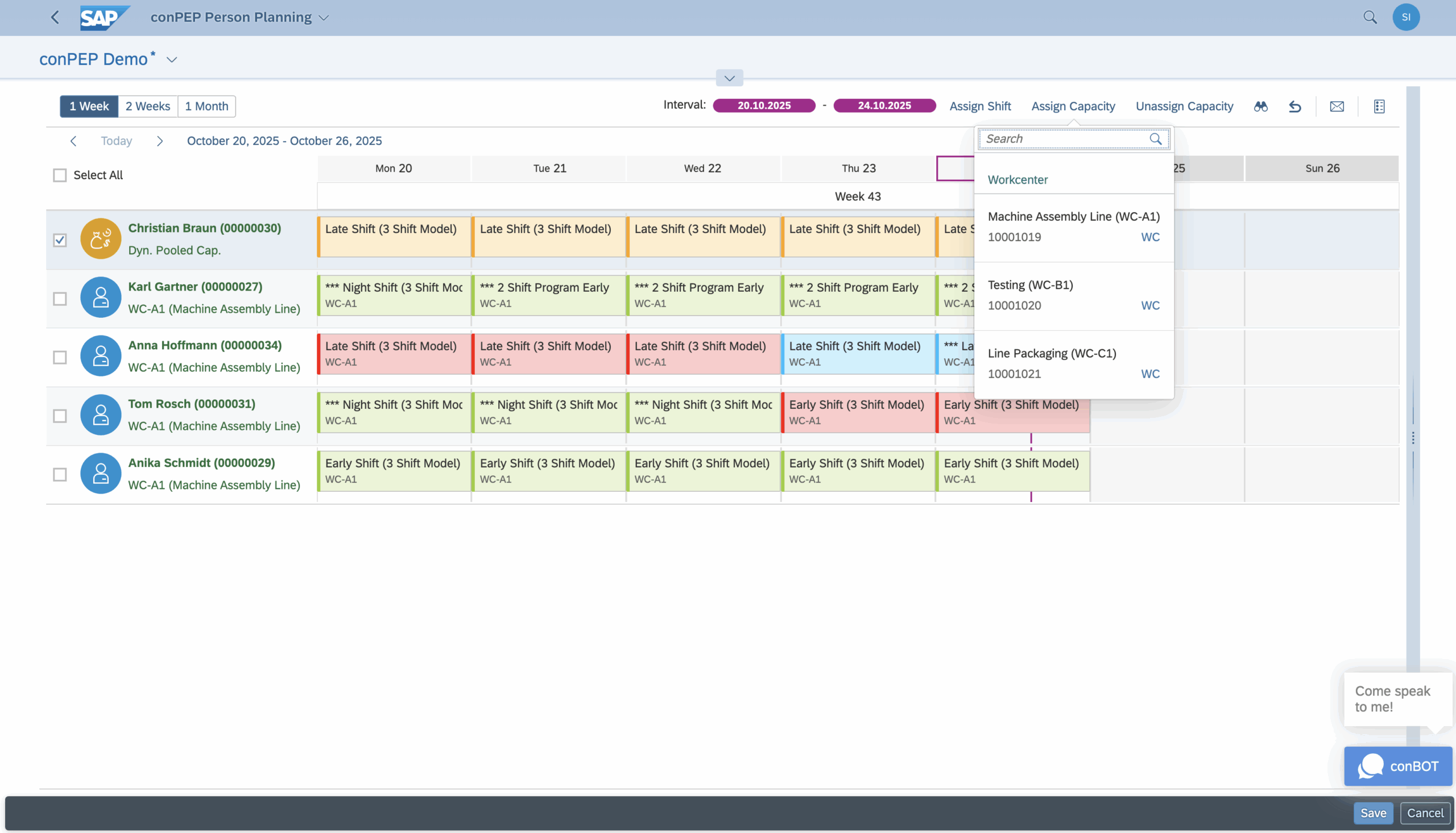Viewport: 1456px width, 833px height.
Task: Click Anna Hoffmann's person avatar
Action: click(x=101, y=356)
